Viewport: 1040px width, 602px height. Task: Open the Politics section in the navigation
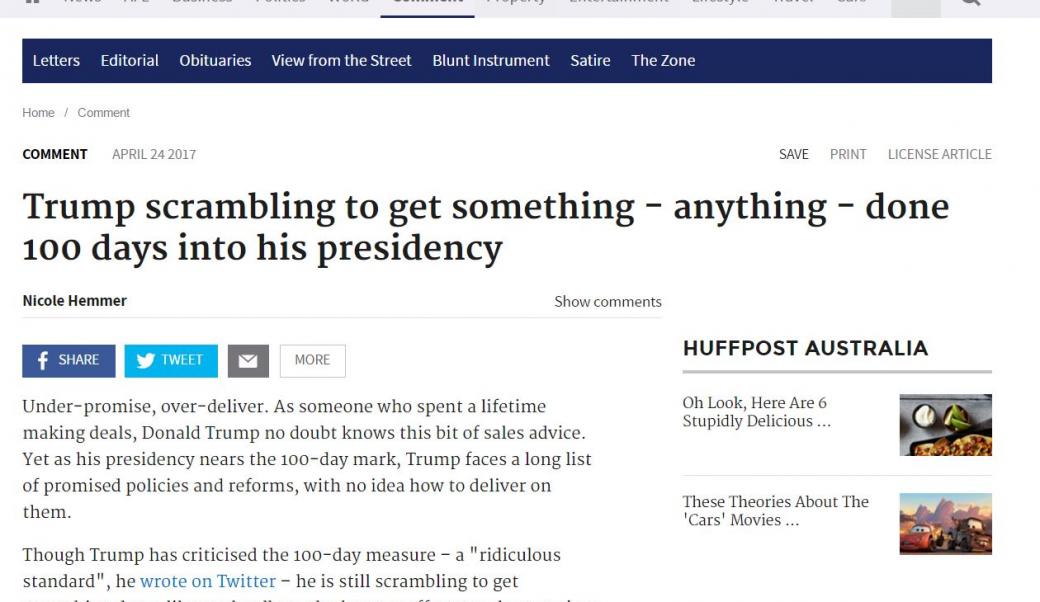point(281,2)
